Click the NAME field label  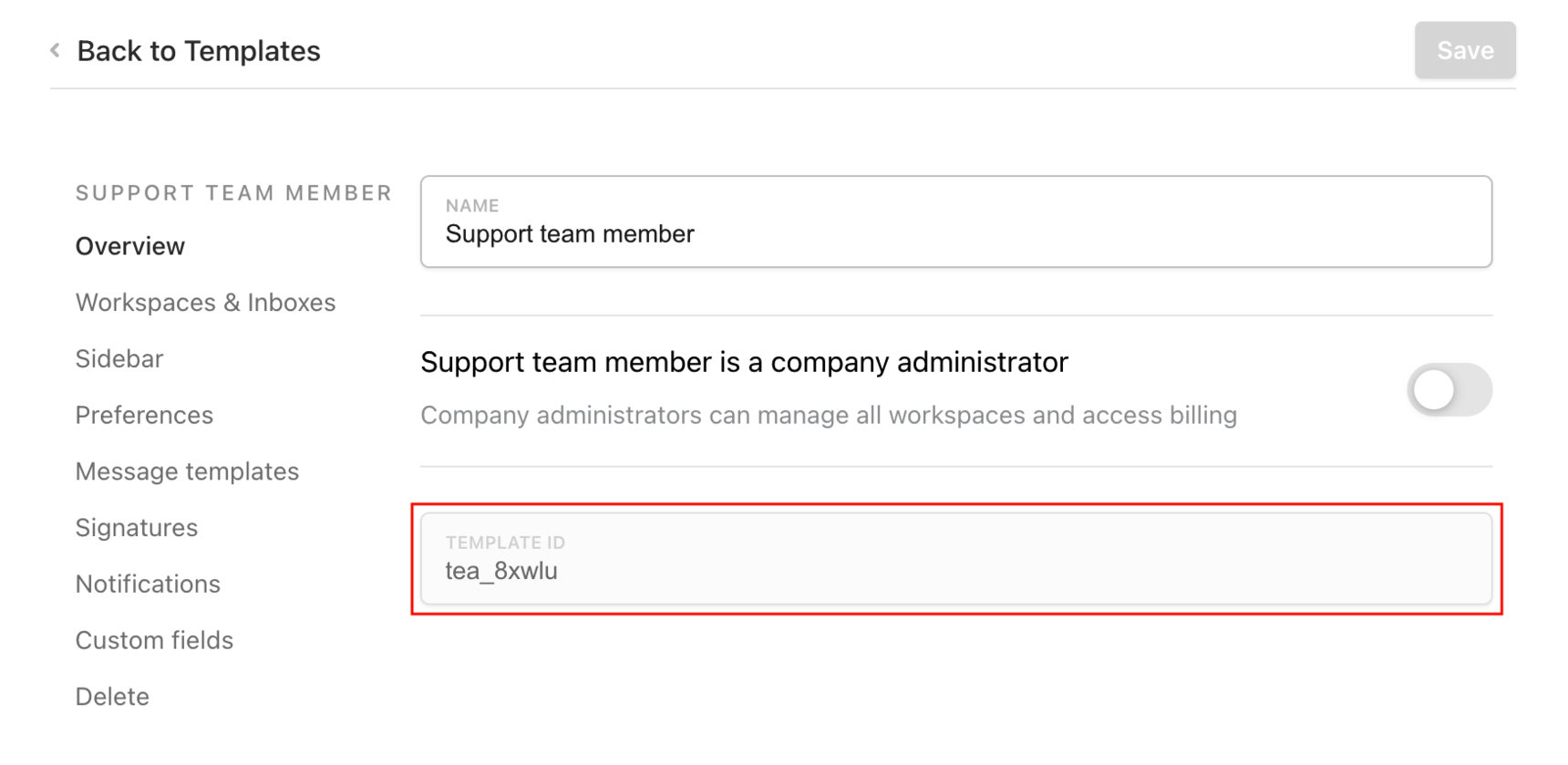point(472,206)
